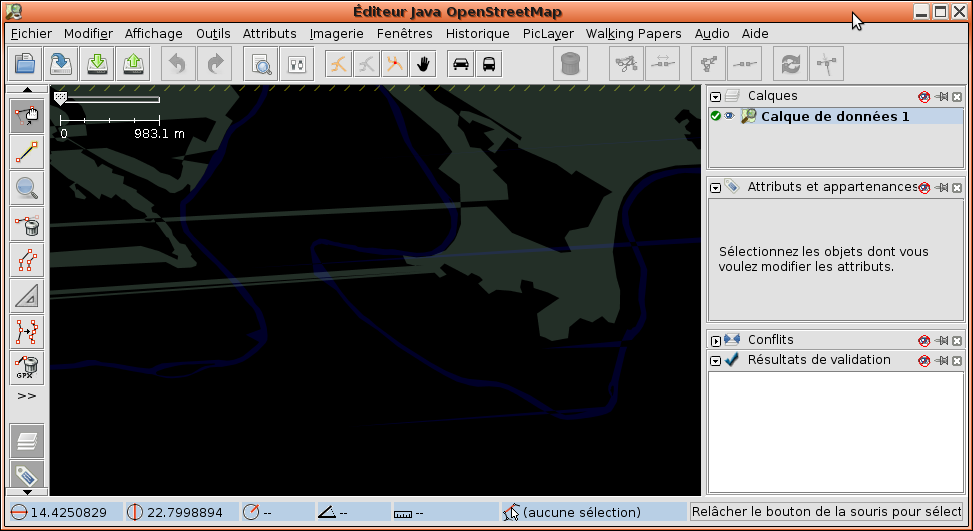Close the Conflits panel

[957, 341]
